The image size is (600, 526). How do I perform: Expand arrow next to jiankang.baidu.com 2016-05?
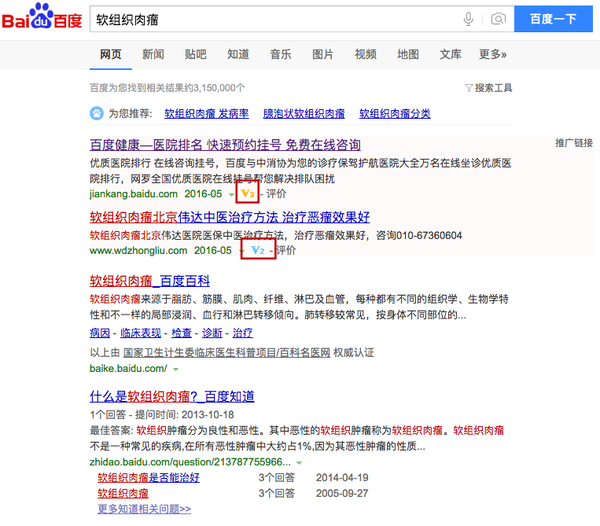(x=231, y=195)
